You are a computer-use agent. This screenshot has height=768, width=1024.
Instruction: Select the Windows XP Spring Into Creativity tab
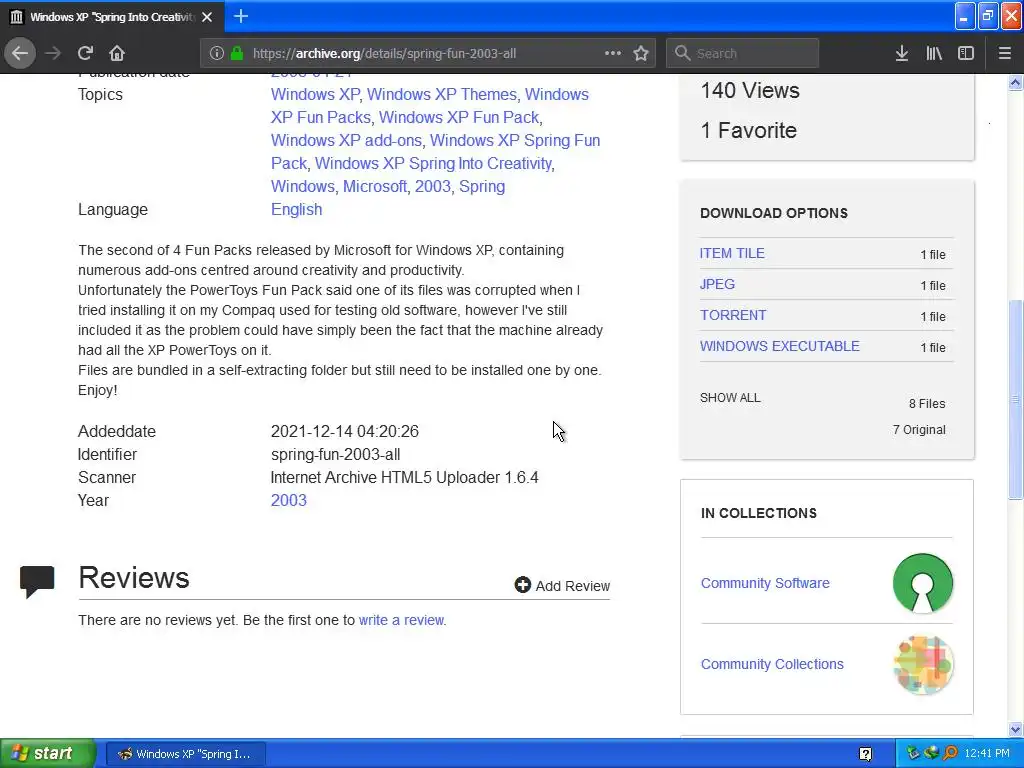(112, 17)
